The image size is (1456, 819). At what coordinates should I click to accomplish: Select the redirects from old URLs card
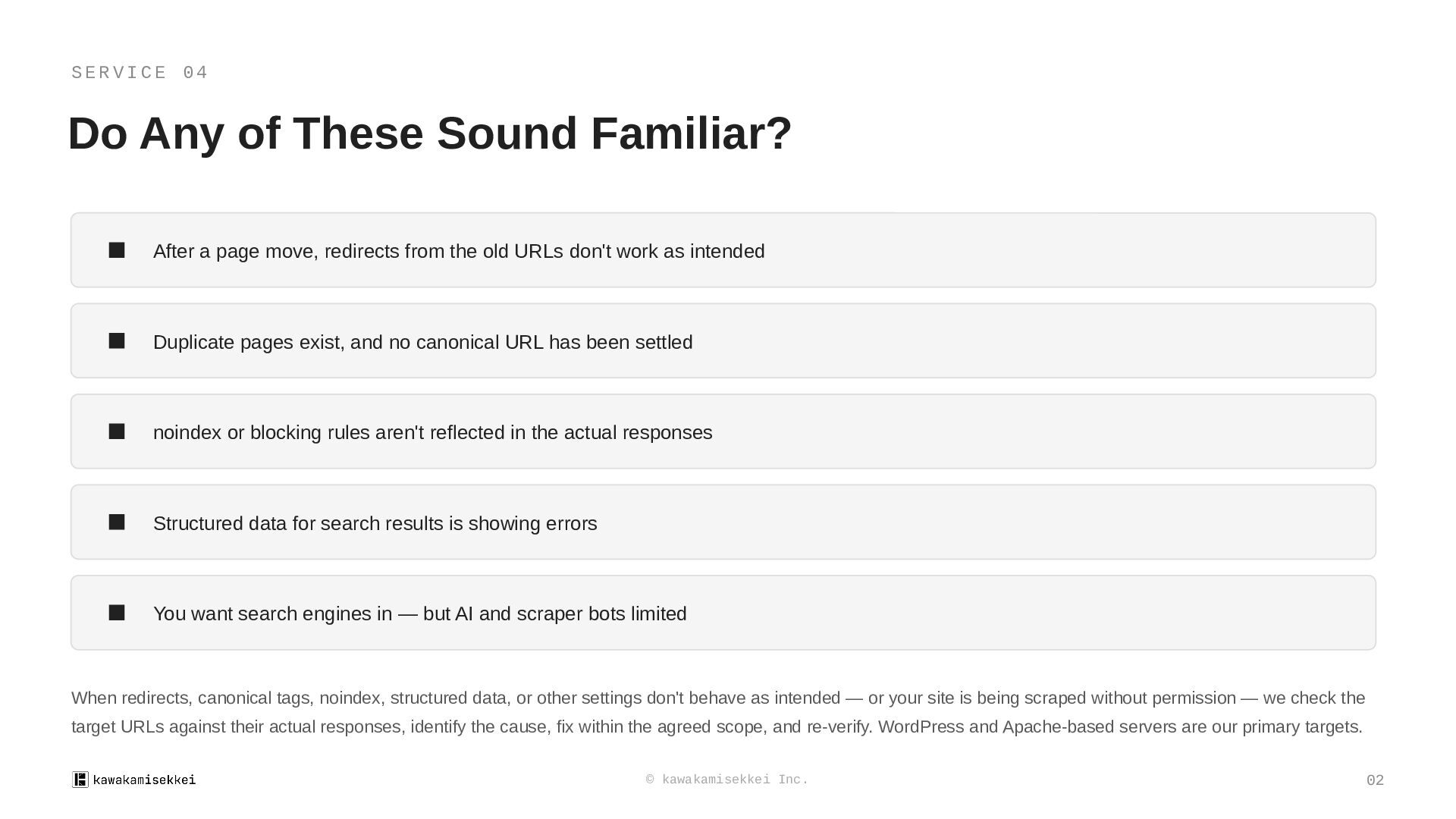point(723,250)
